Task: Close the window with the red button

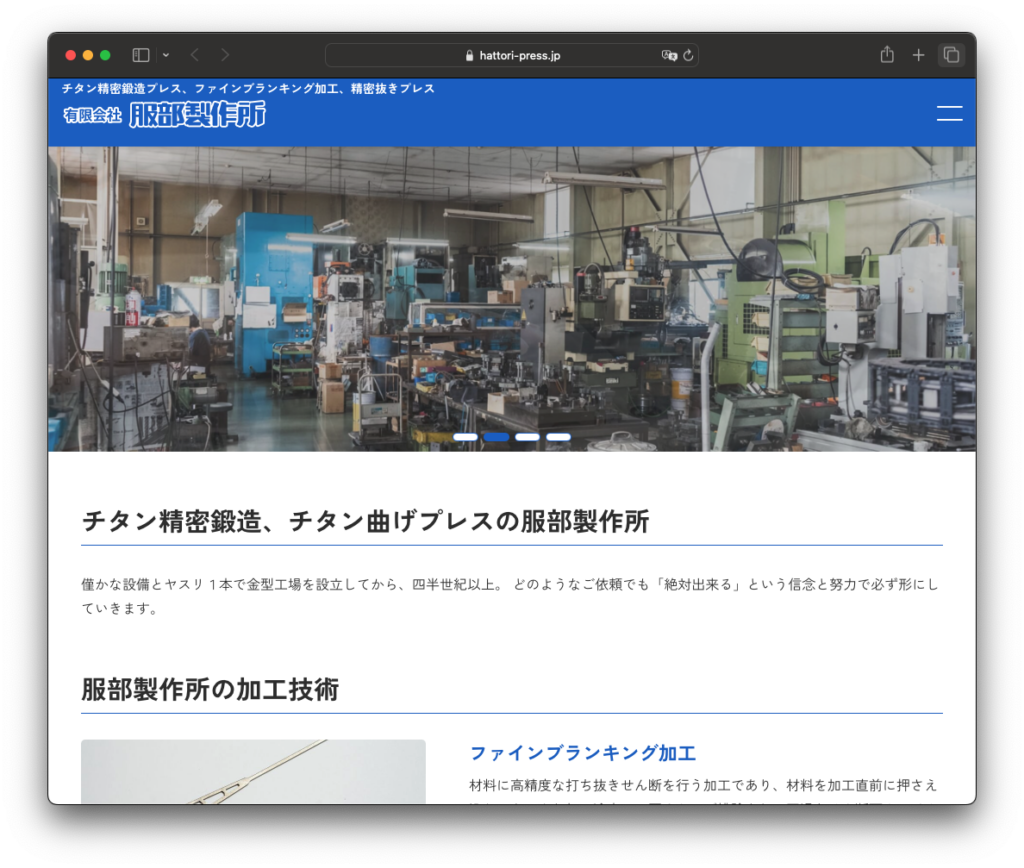Action: (x=71, y=56)
